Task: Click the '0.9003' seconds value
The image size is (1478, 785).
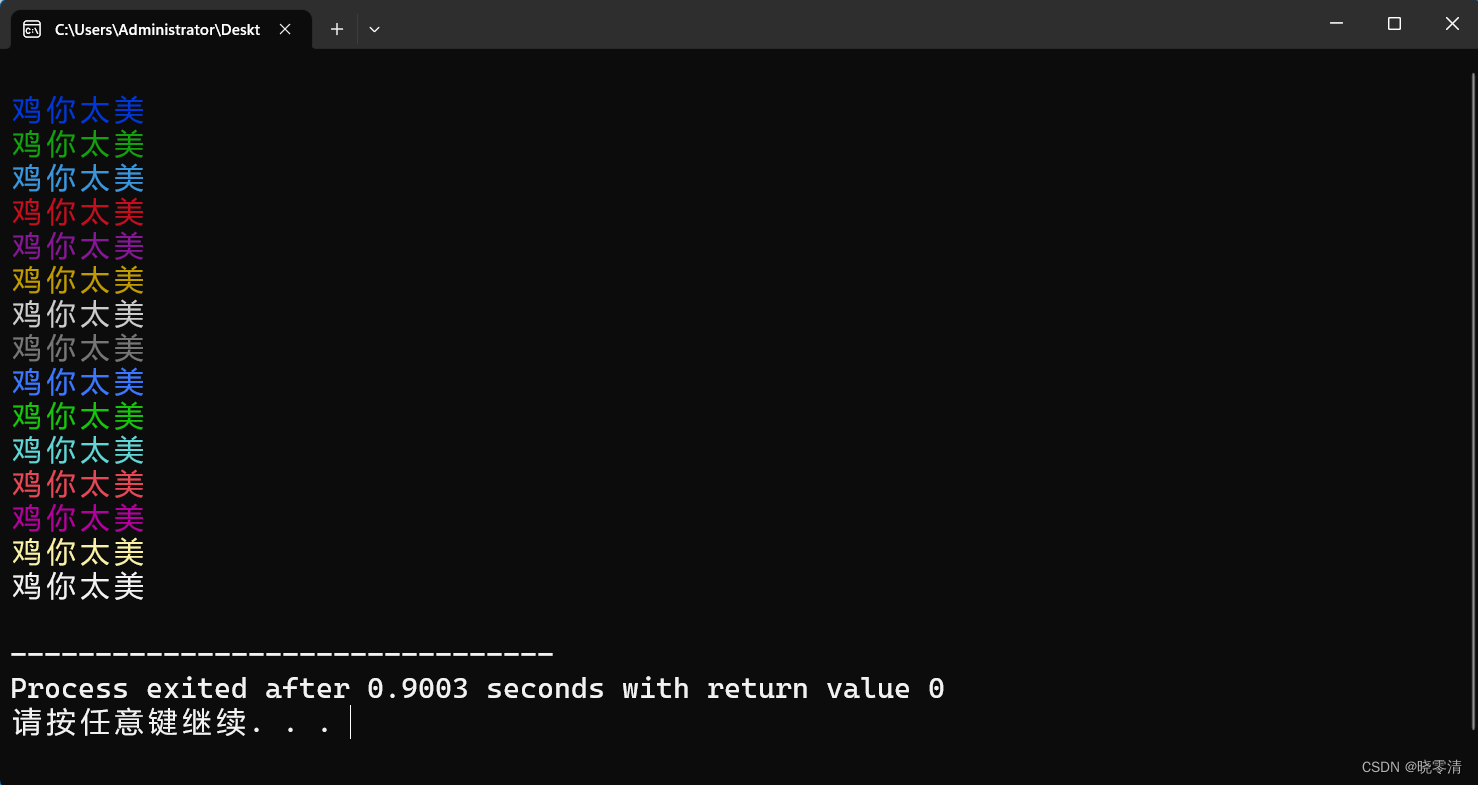Action: [x=418, y=689]
